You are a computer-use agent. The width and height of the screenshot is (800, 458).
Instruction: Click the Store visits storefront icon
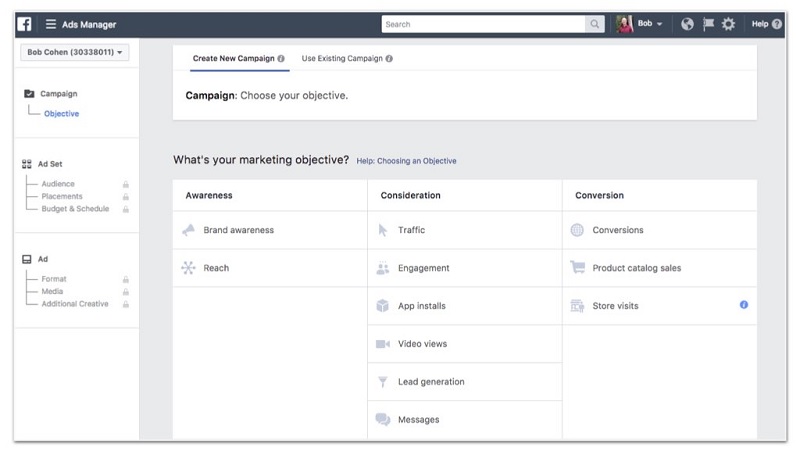coord(577,306)
